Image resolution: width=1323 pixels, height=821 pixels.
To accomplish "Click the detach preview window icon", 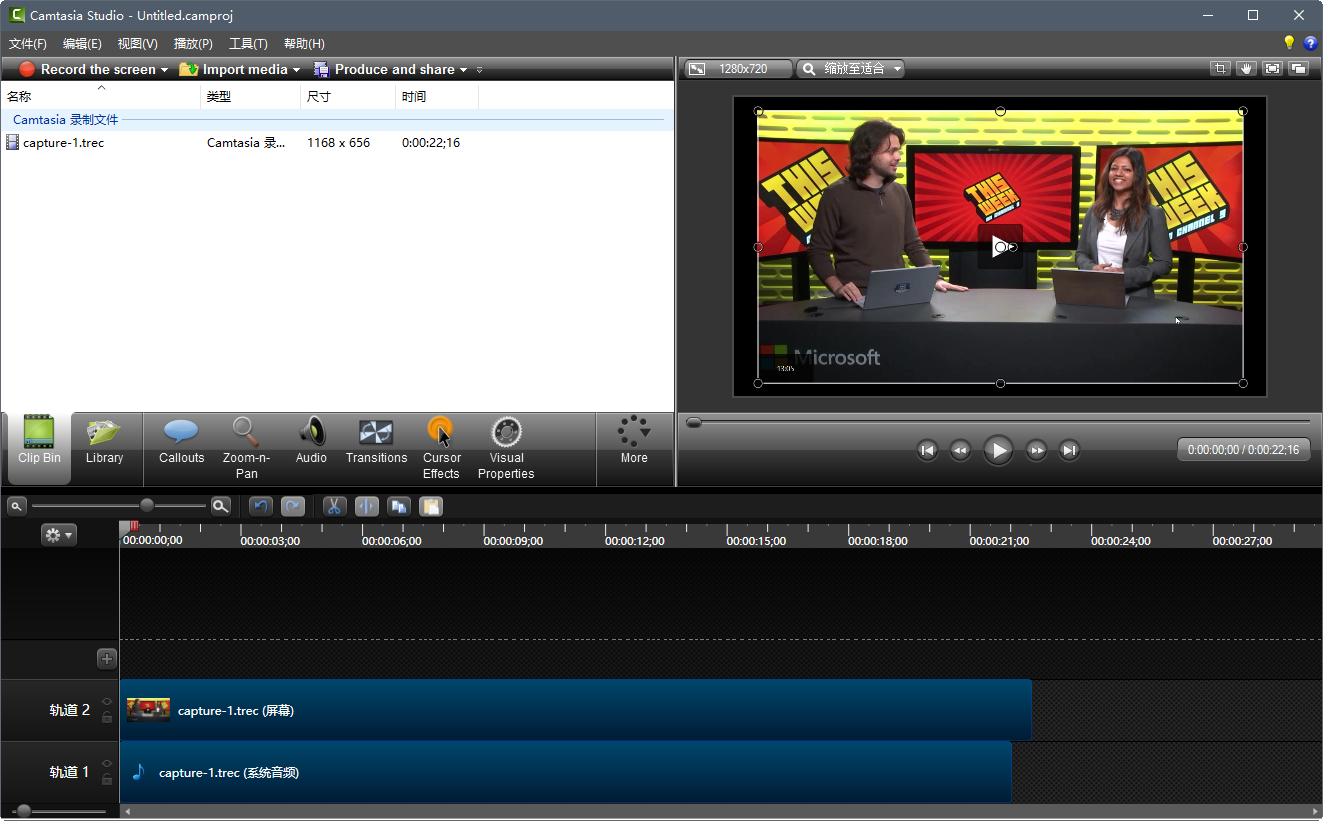I will [1298, 68].
